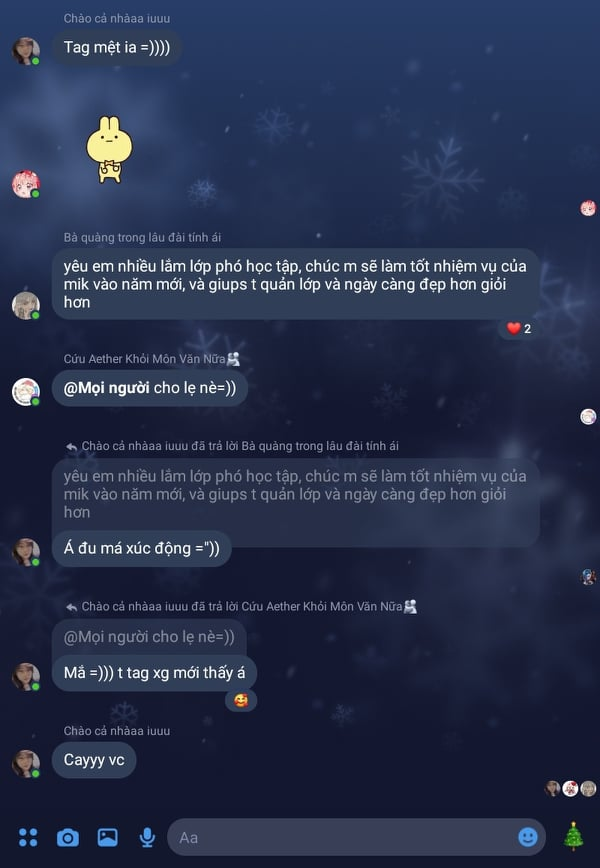Open the four-dot more actions menu
The image size is (600, 868).
(28, 837)
